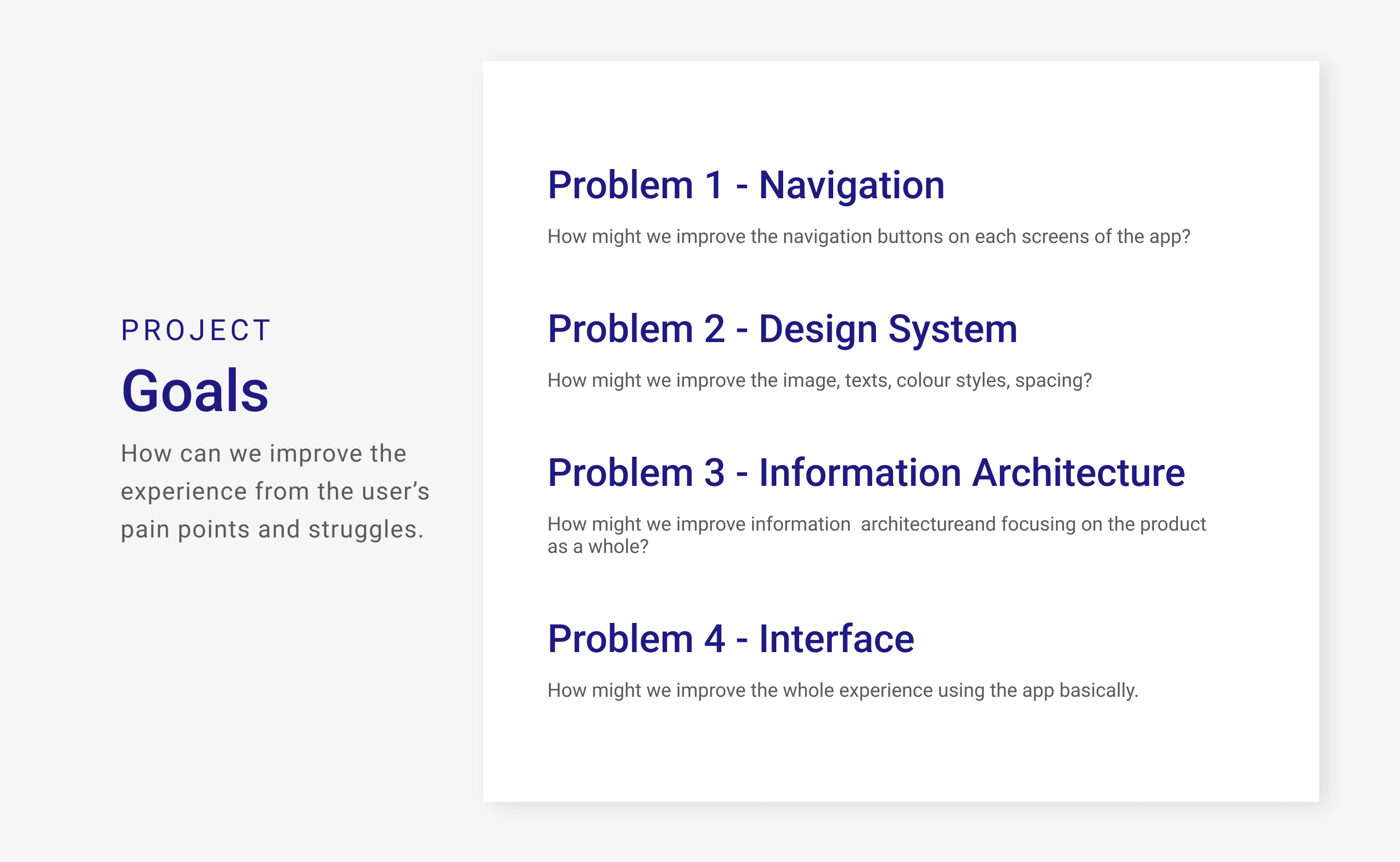
Task: Click the 'Problem 2' heading prefix
Action: 635,329
